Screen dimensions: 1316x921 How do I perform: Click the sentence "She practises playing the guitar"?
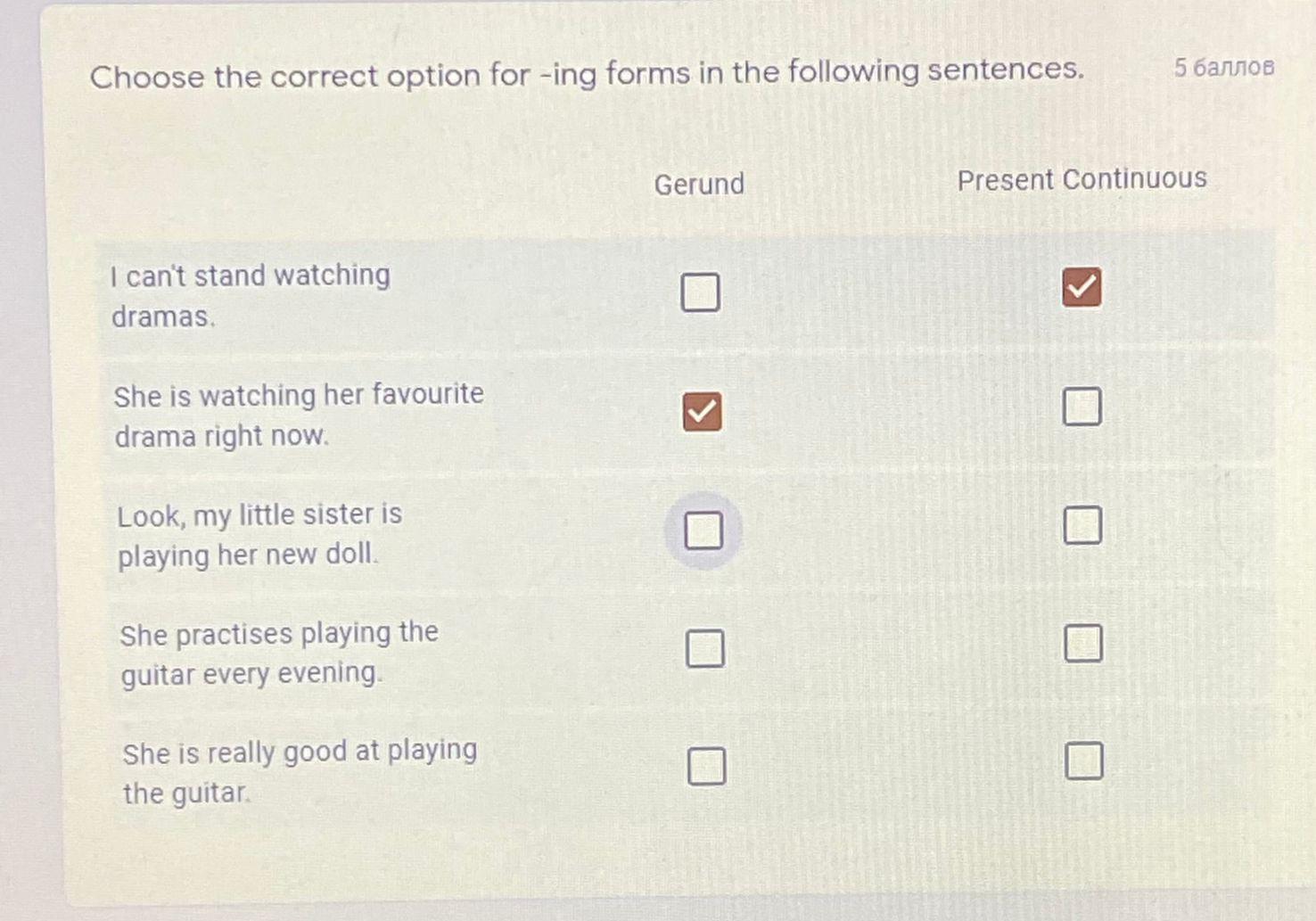pos(279,653)
